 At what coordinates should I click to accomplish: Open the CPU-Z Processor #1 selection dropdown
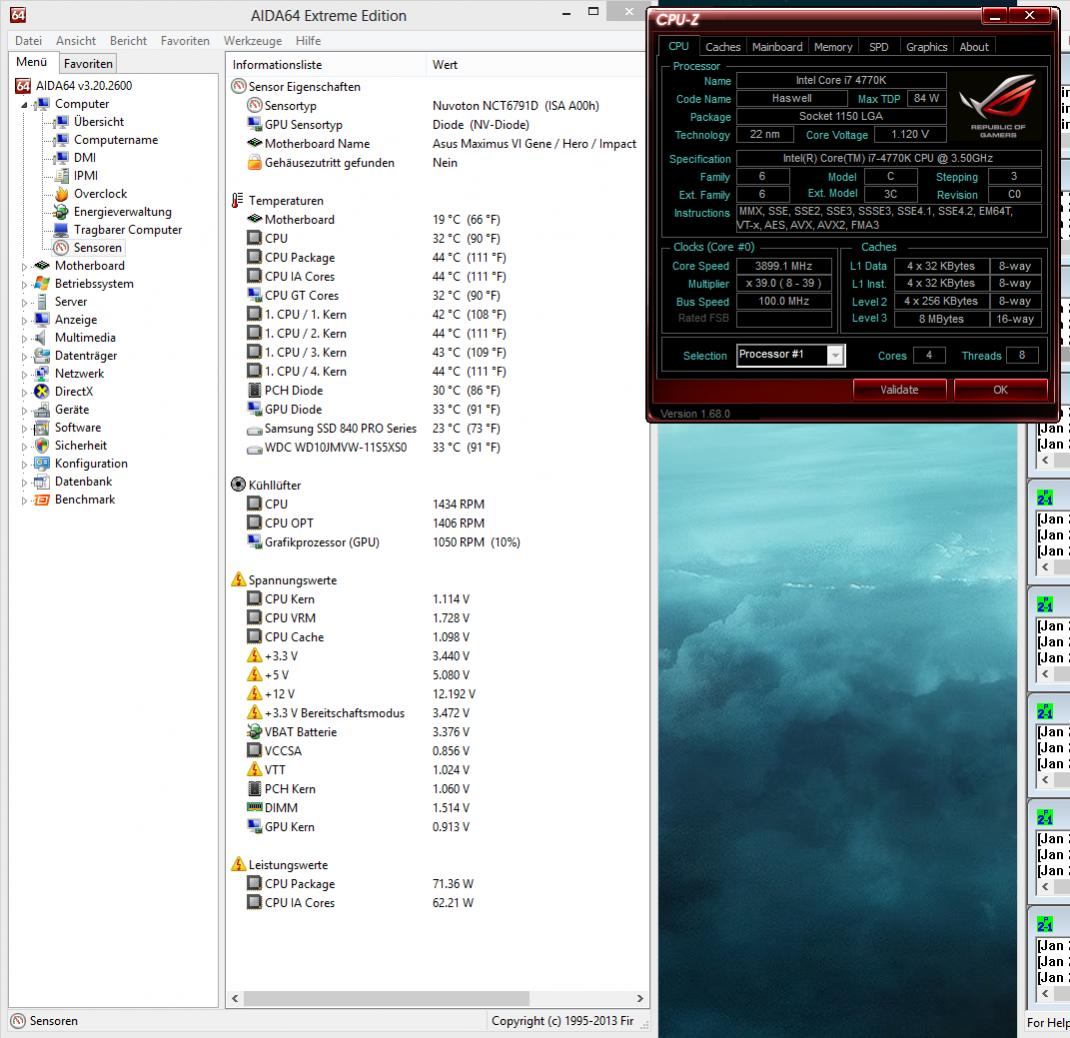click(x=836, y=356)
